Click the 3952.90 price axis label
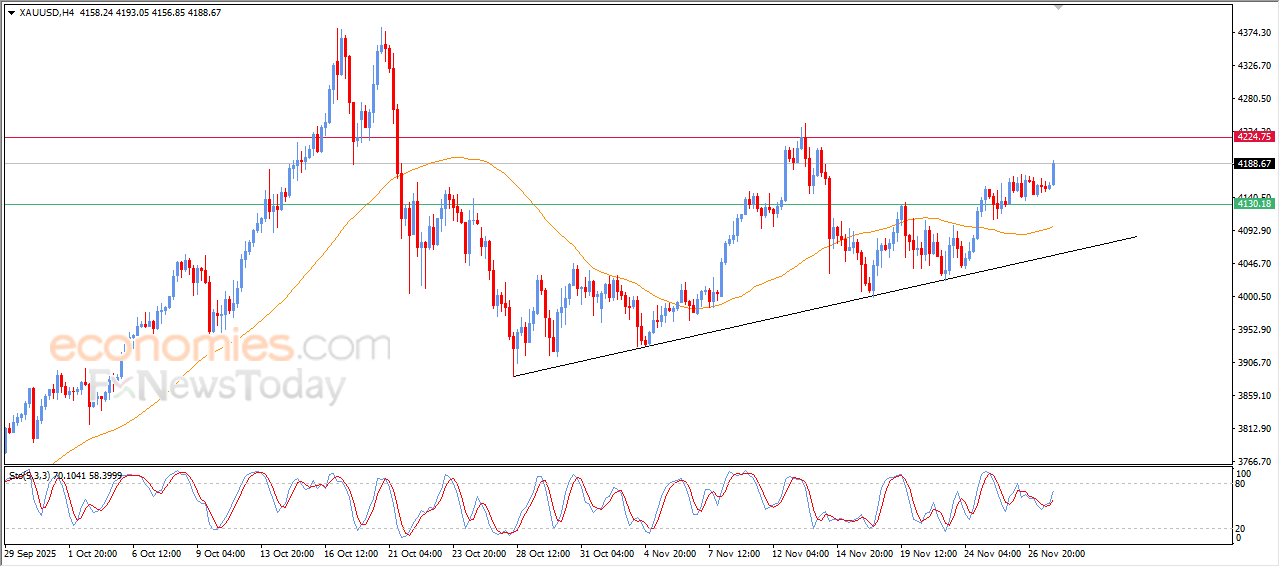Image resolution: width=1280 pixels, height=567 pixels. tap(1254, 330)
